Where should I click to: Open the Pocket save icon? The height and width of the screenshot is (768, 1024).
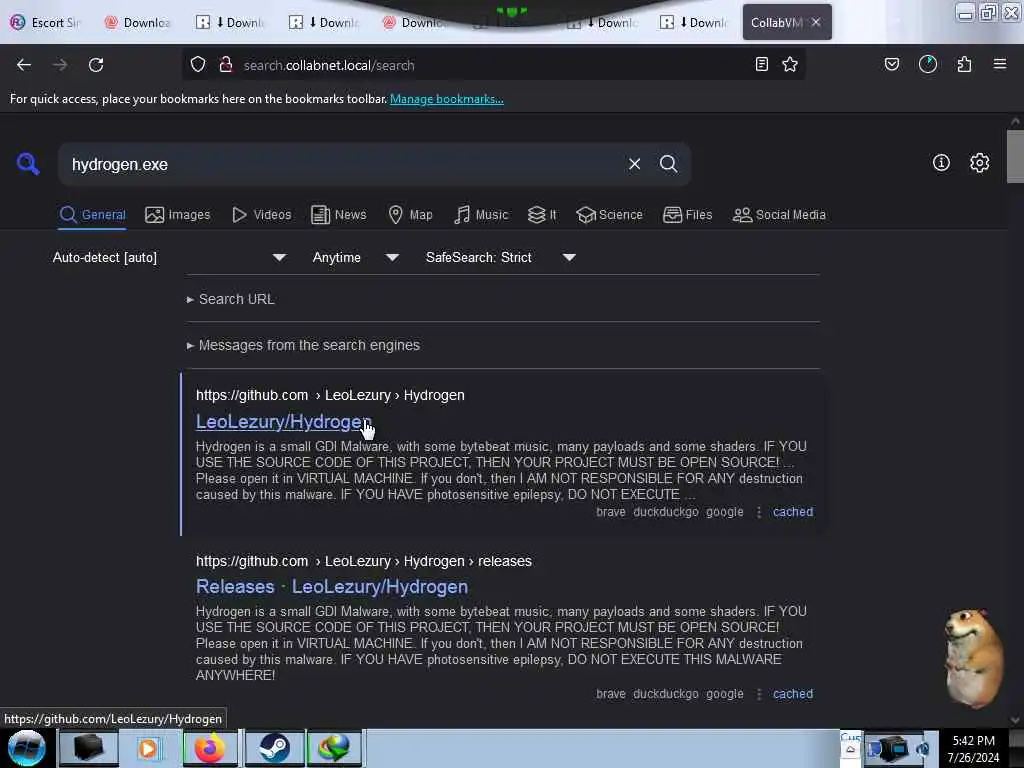click(892, 65)
